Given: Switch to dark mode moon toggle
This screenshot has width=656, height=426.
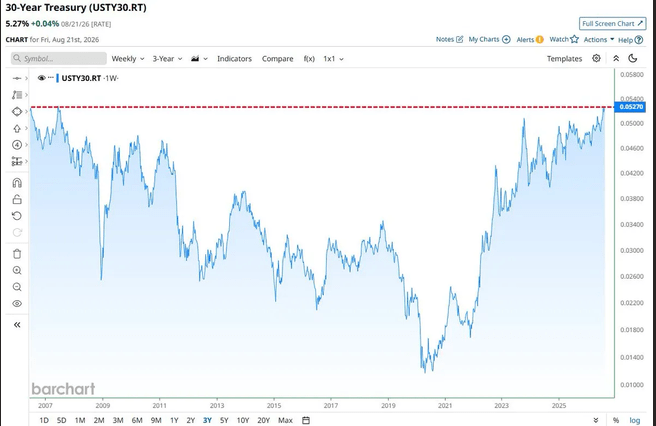Looking at the screenshot, I should click(633, 58).
